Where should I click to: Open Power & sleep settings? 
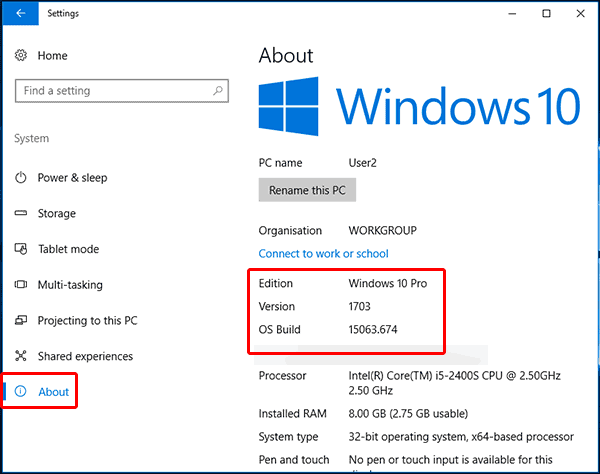click(x=72, y=178)
